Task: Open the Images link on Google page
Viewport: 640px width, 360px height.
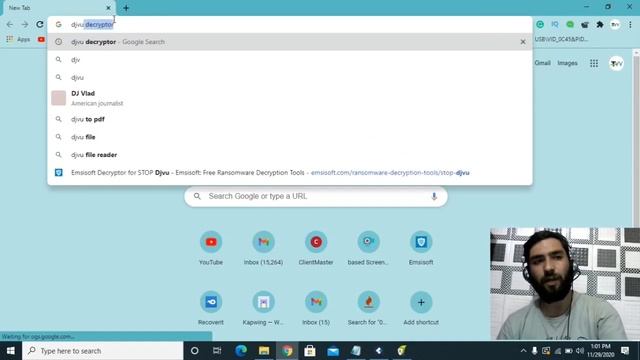Action: coord(567,63)
